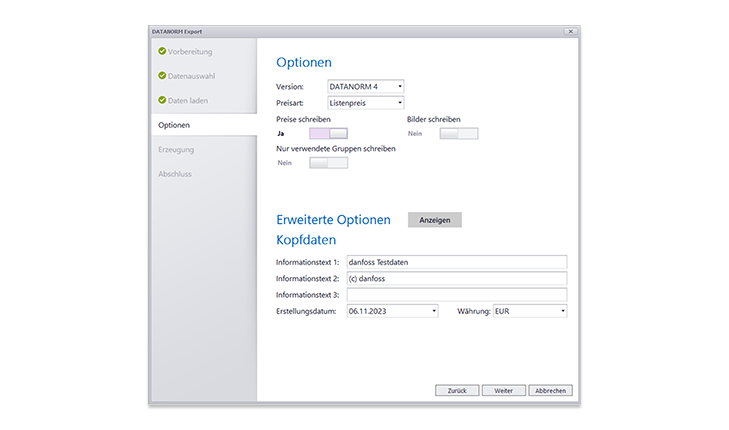The image size is (729, 430).
Task: Click the Informationstext 2 field
Action: pos(457,278)
